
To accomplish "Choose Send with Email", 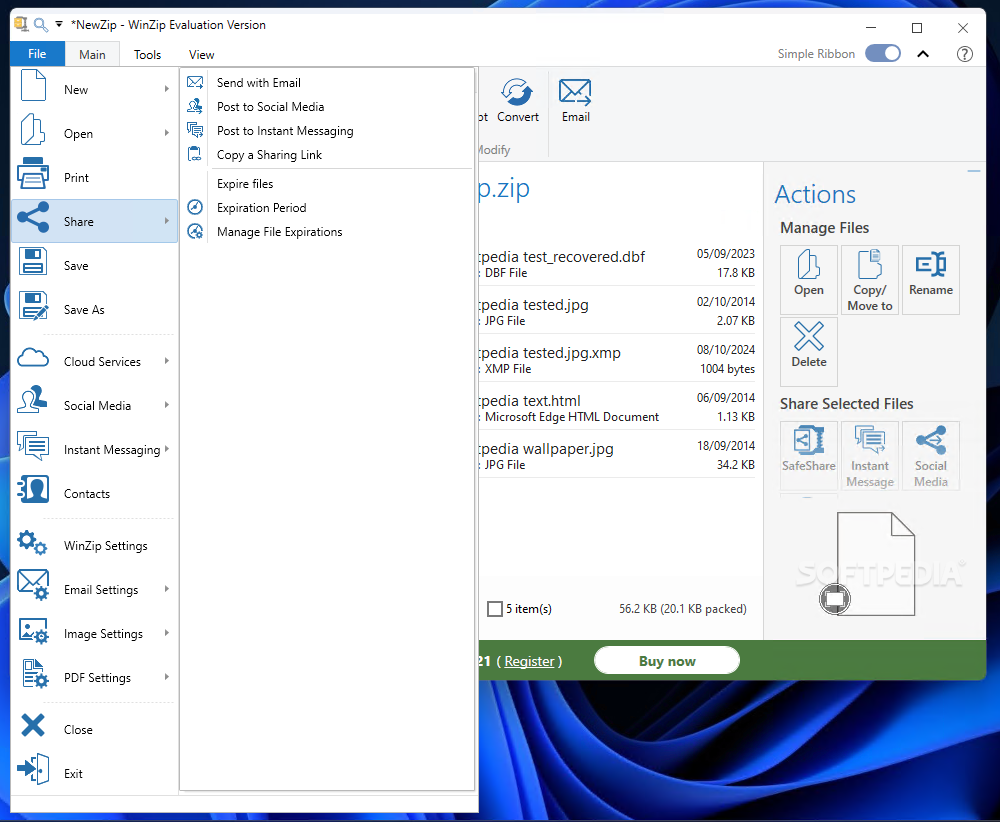I will 327,83.
